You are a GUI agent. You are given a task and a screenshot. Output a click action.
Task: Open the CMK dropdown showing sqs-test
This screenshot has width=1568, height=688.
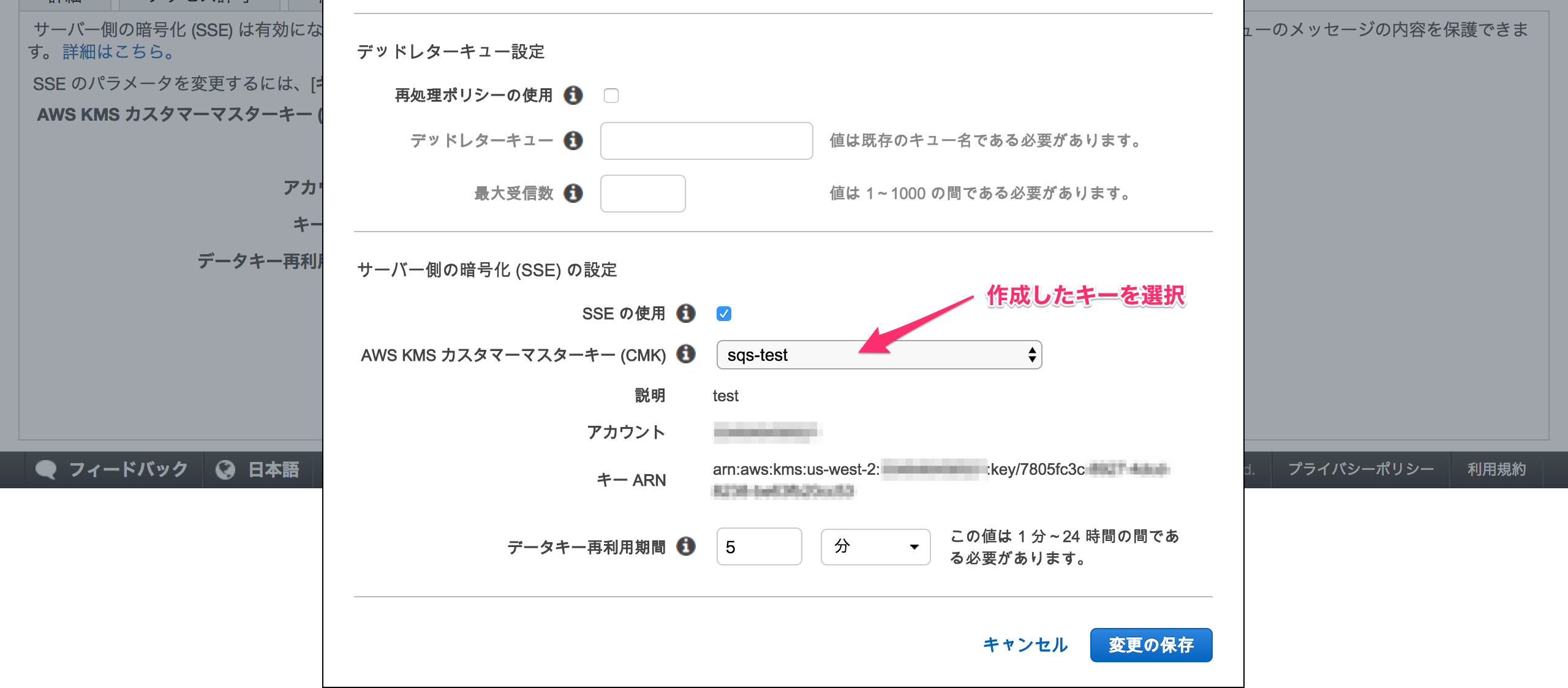pos(879,355)
